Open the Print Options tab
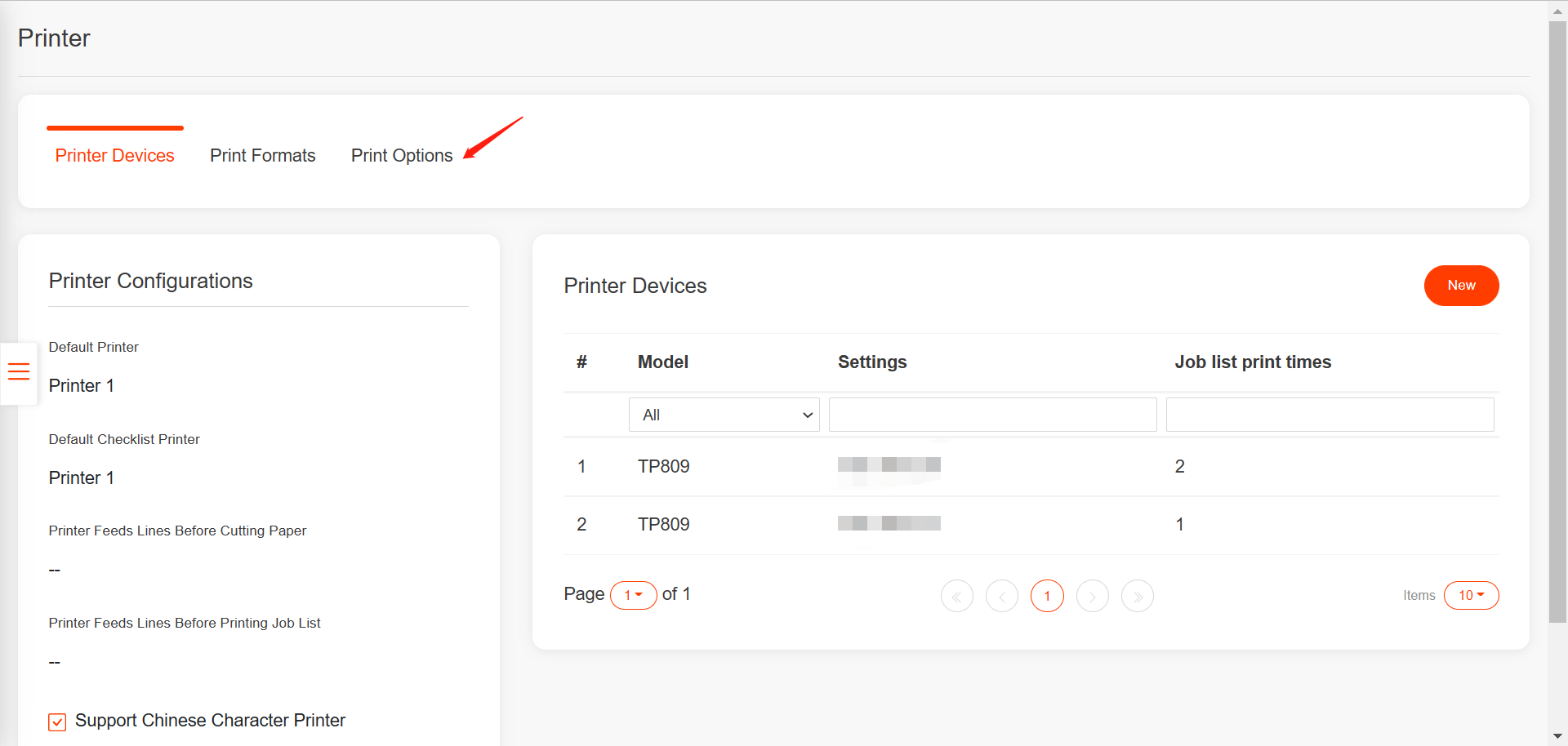1568x746 pixels. pos(402,155)
